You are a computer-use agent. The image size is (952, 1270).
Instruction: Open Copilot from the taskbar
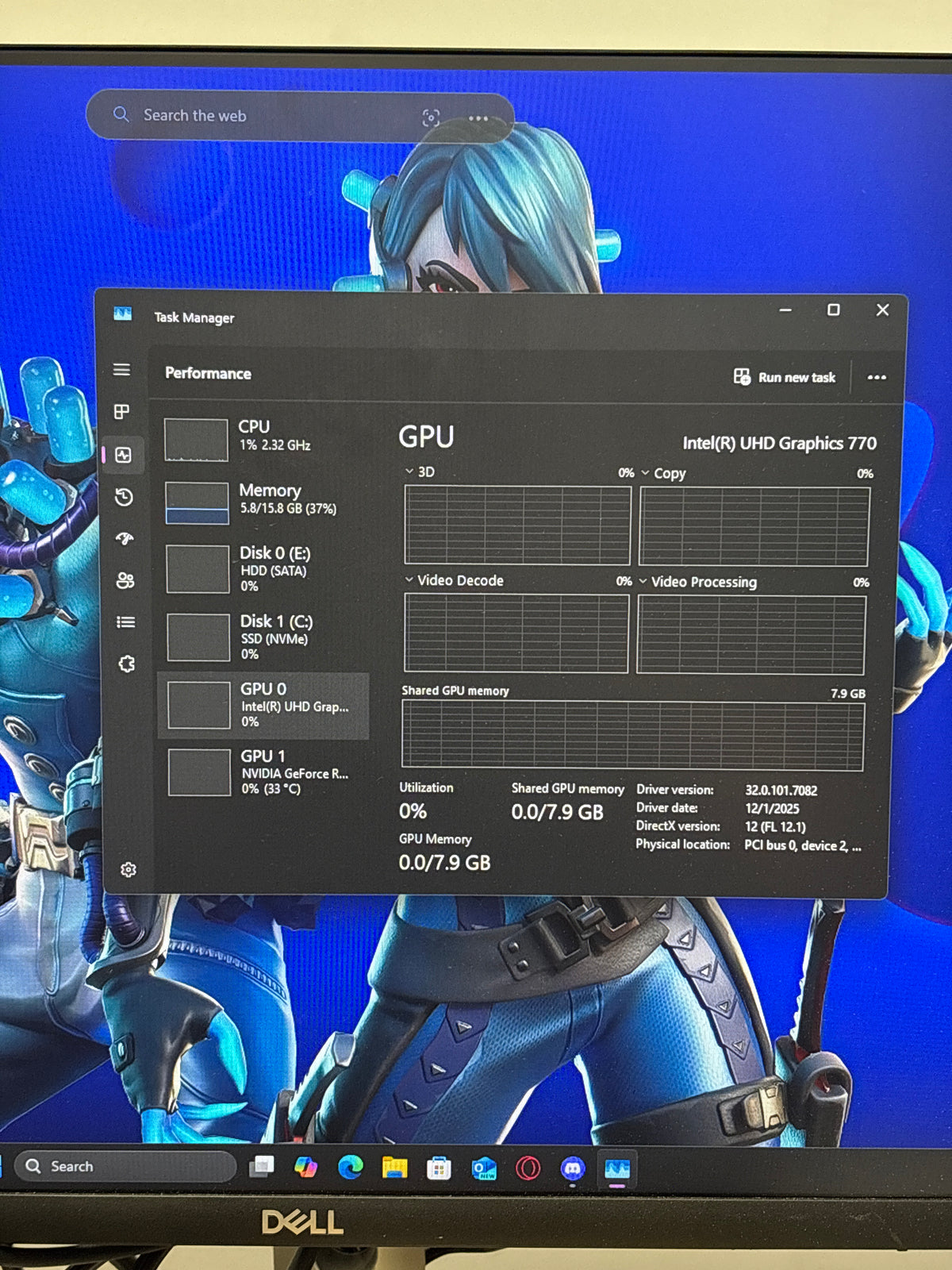pos(305,1167)
